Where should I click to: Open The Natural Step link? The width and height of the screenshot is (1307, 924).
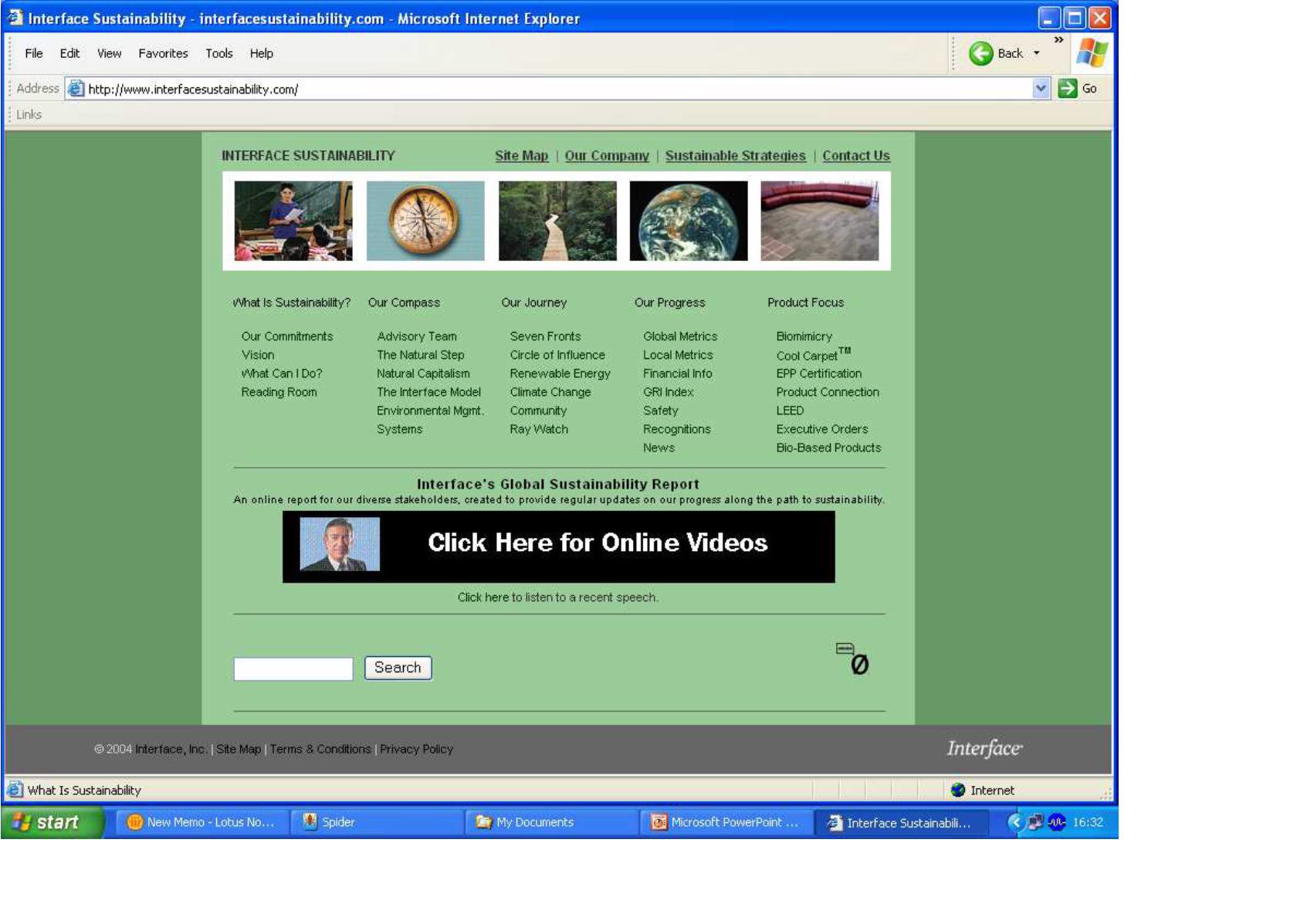coord(420,355)
